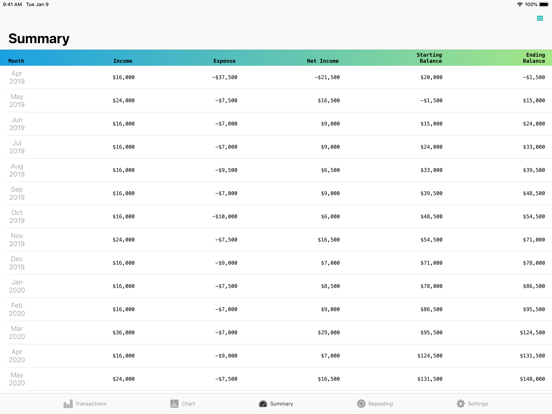Click the Month column header

pos(16,61)
